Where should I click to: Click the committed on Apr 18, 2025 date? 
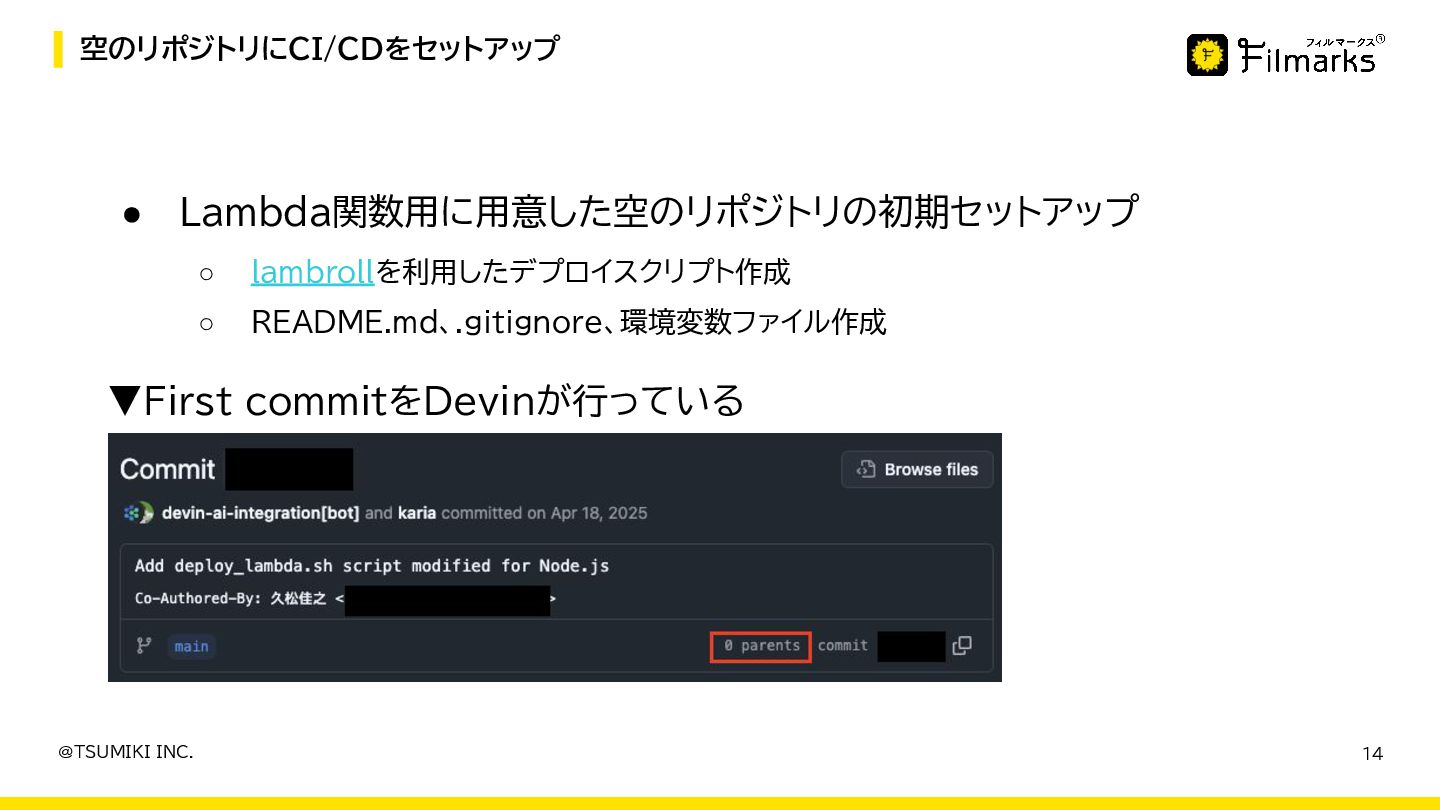click(x=544, y=513)
